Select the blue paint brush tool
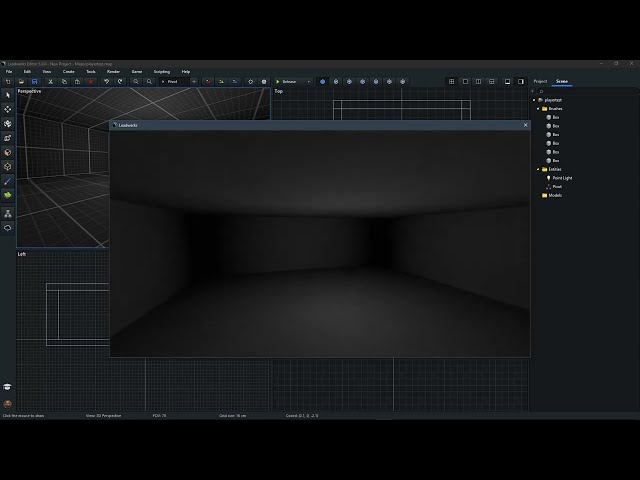The height and width of the screenshot is (480, 640). [x=8, y=181]
